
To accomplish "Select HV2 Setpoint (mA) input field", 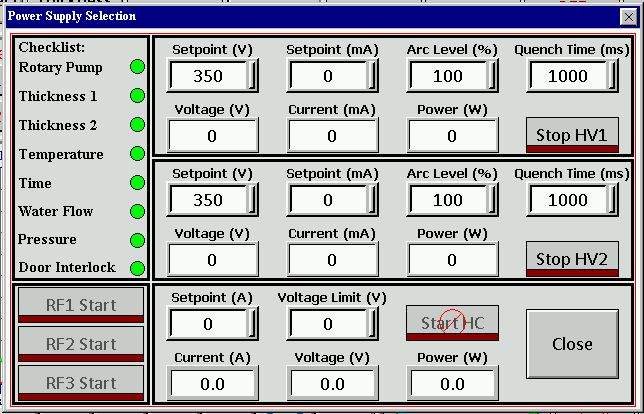I will coord(332,200).
